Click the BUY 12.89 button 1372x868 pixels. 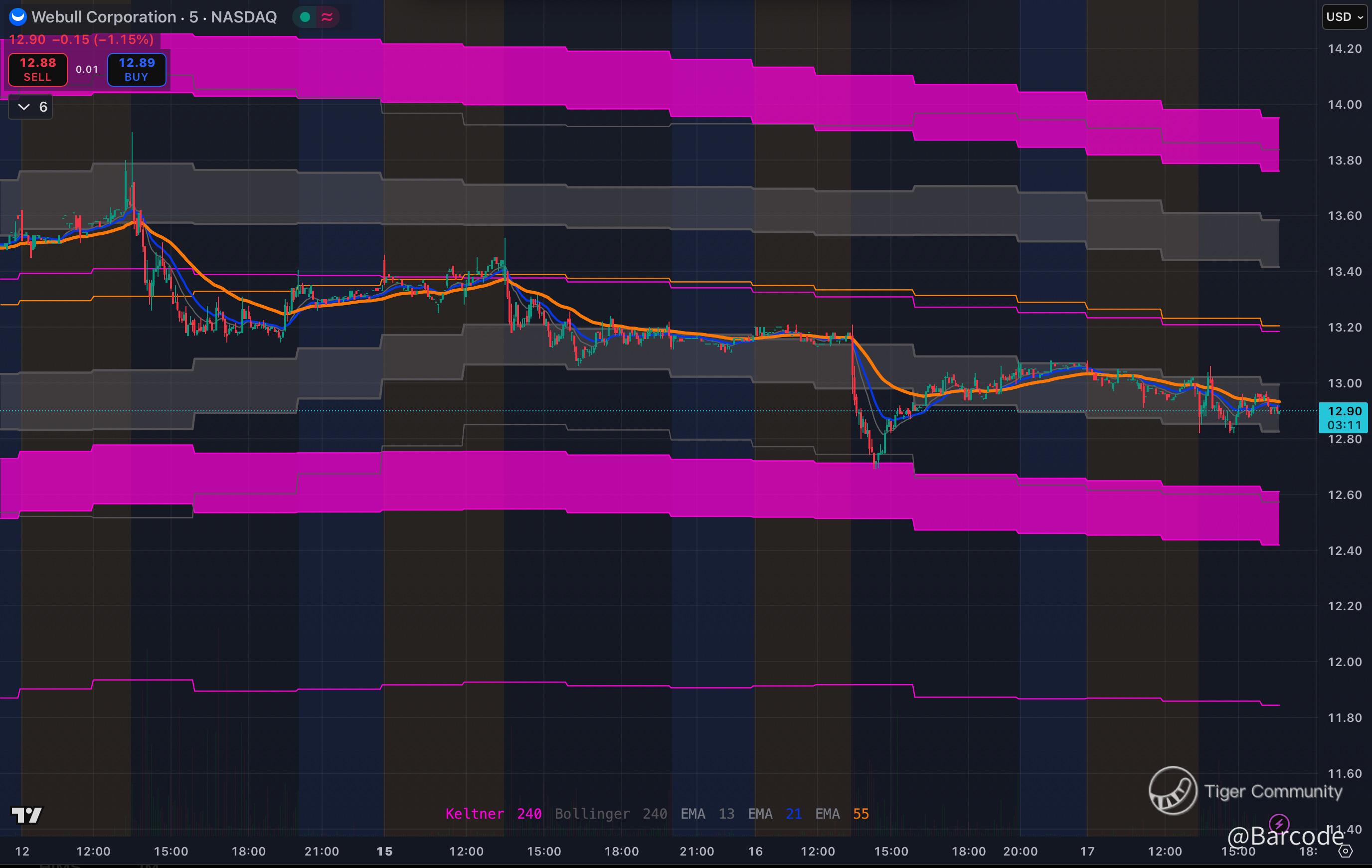coord(137,69)
